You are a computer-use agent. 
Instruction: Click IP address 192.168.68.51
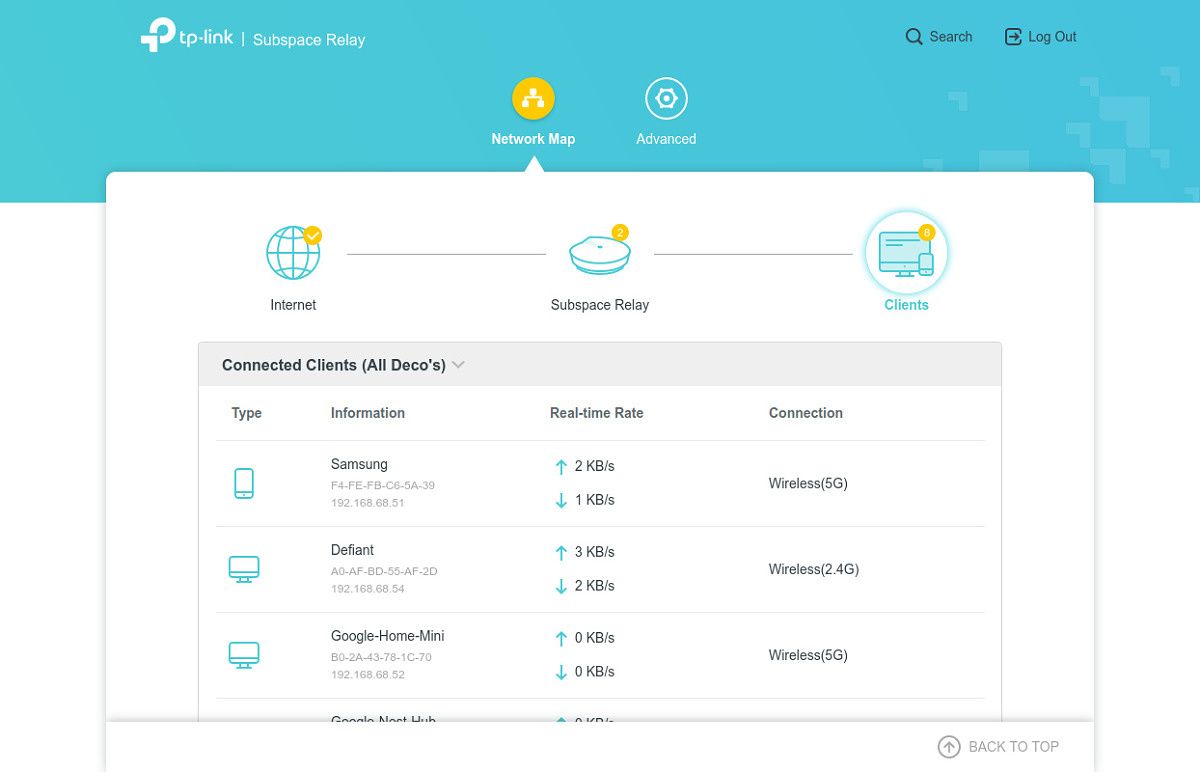(368, 503)
